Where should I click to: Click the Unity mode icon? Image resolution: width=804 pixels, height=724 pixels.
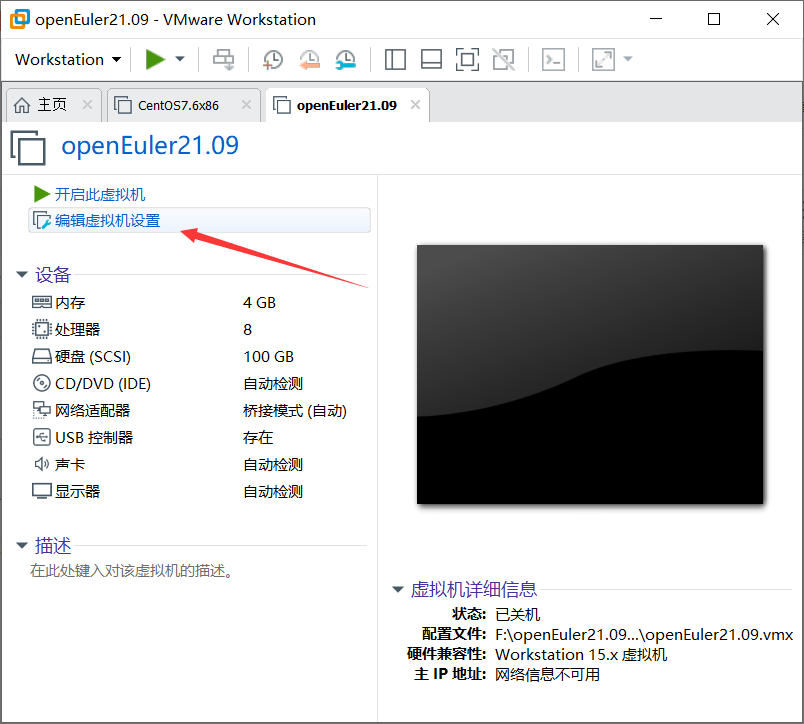(504, 59)
